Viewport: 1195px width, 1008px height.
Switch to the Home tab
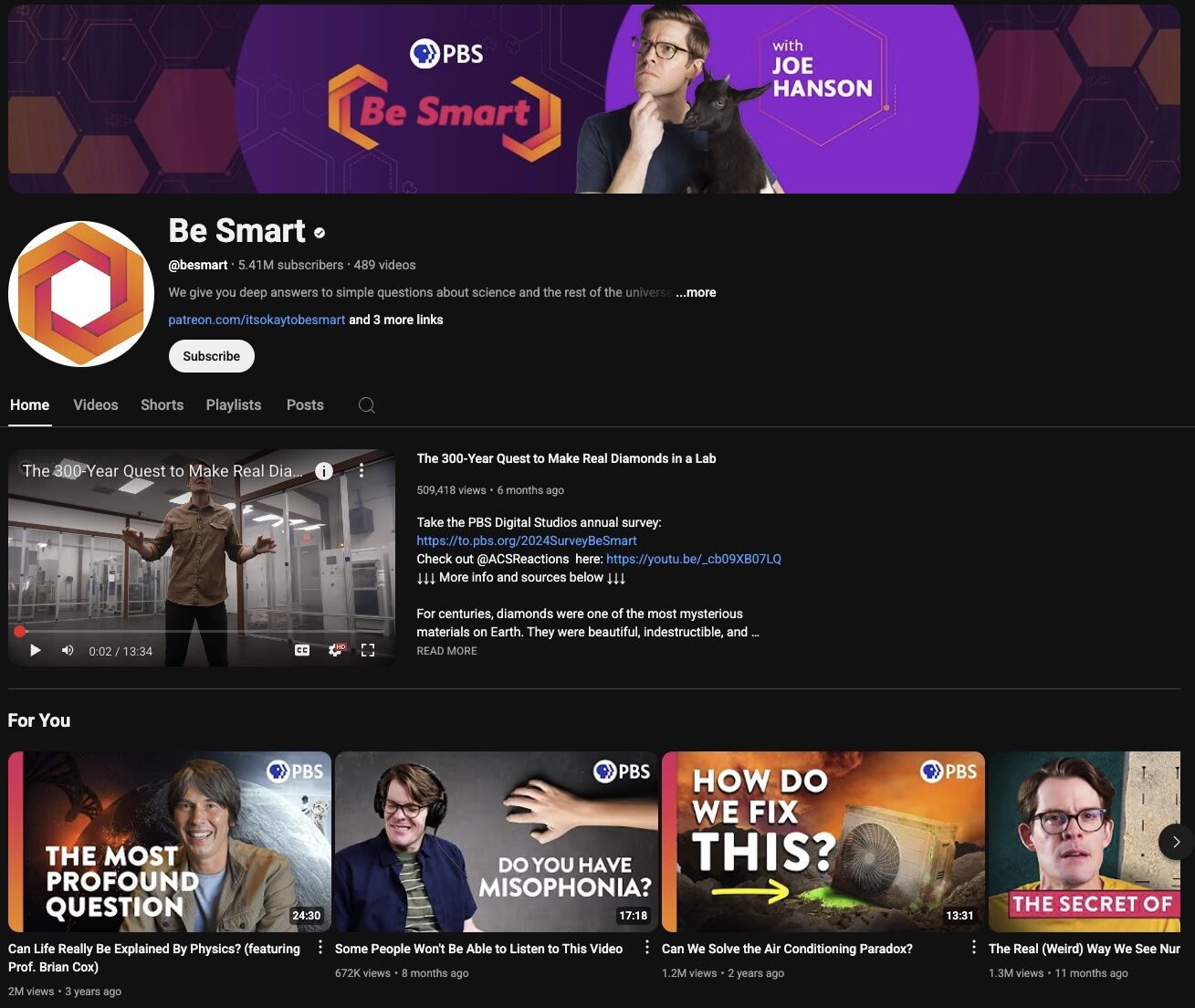tap(30, 405)
